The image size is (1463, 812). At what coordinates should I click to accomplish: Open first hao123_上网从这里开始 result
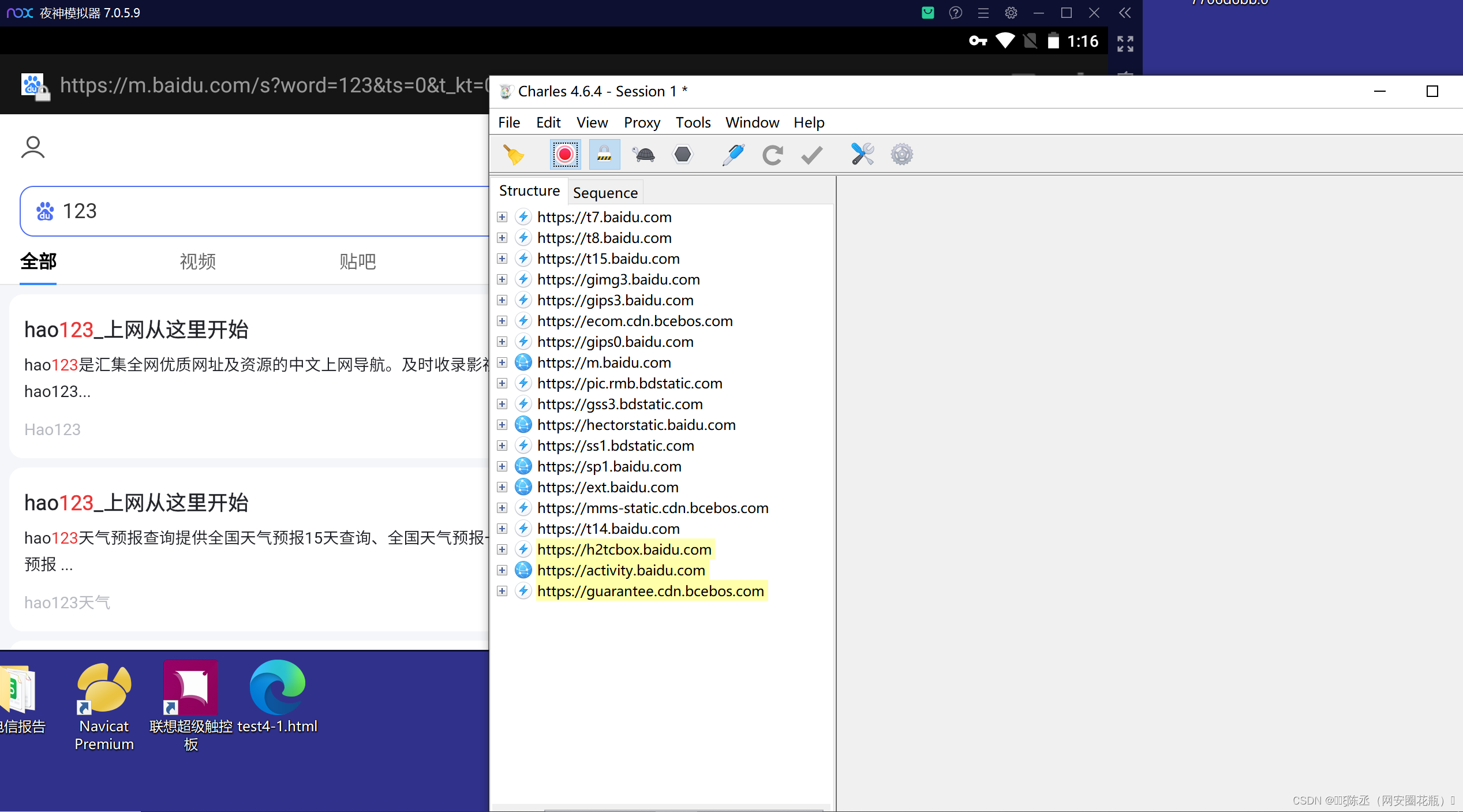coord(136,330)
